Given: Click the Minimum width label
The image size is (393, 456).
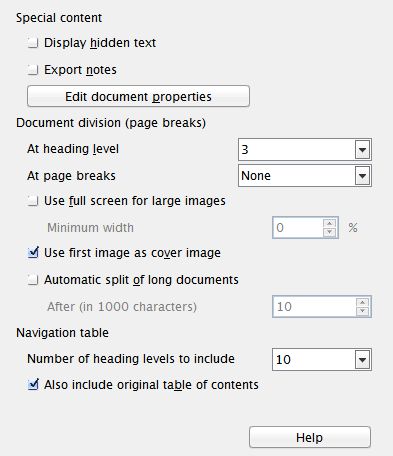Looking at the screenshot, I should pyautogui.click(x=90, y=228).
